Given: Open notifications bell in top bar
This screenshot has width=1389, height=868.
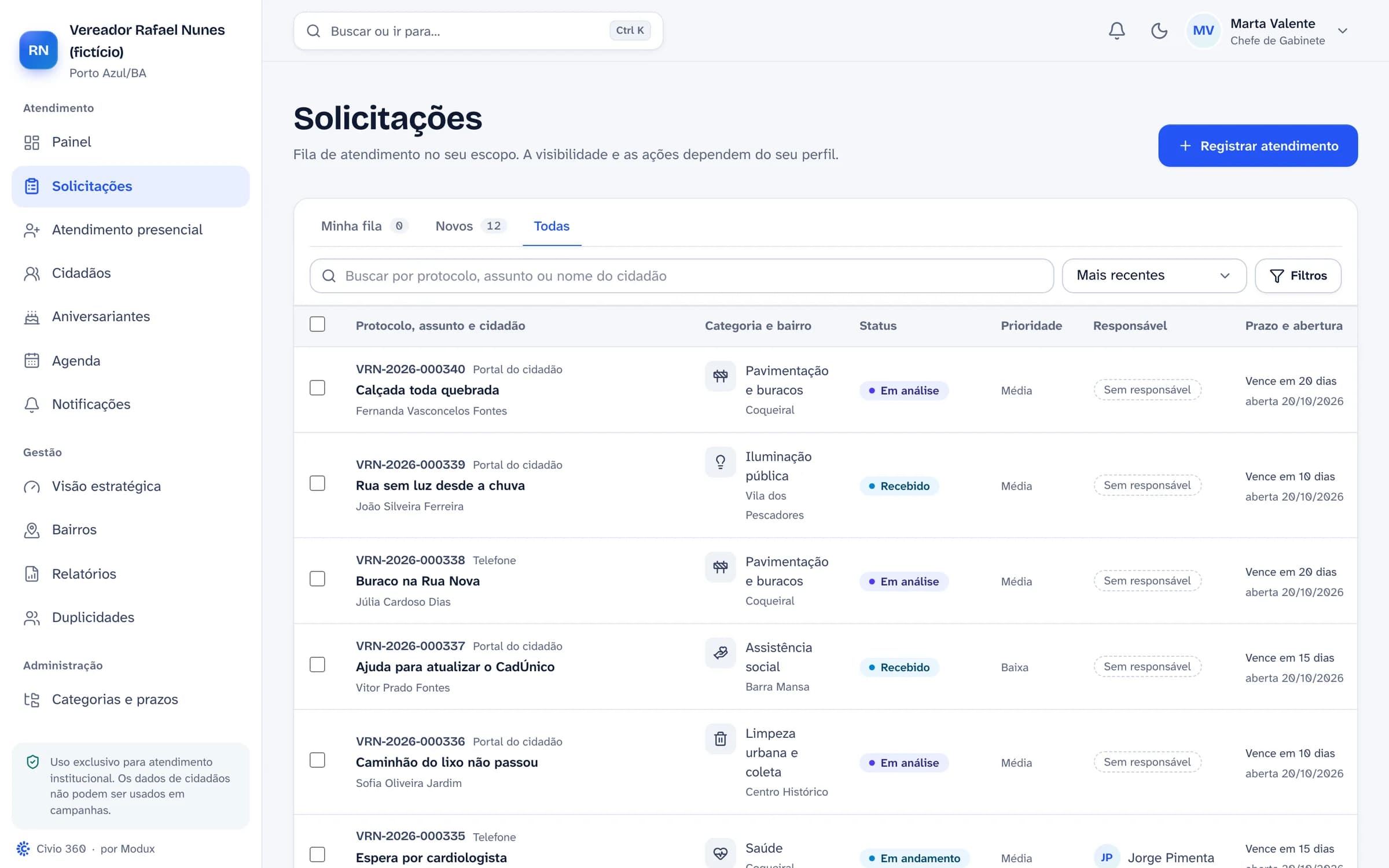Looking at the screenshot, I should [x=1116, y=31].
